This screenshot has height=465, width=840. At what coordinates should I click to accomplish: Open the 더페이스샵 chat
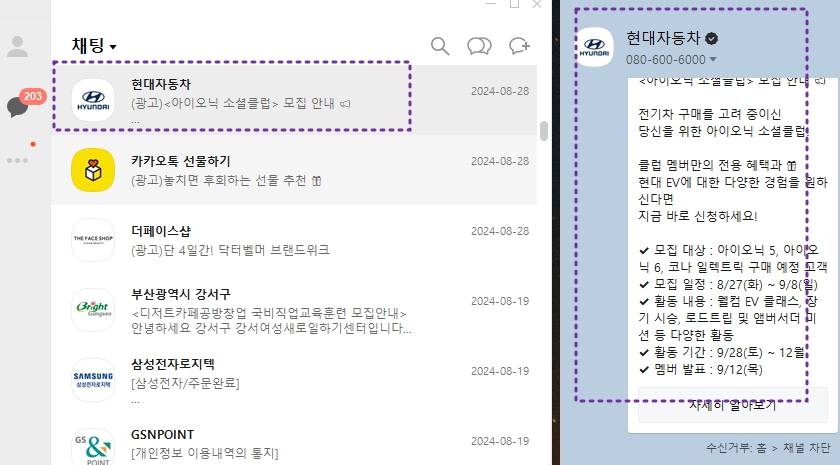[x=294, y=240]
